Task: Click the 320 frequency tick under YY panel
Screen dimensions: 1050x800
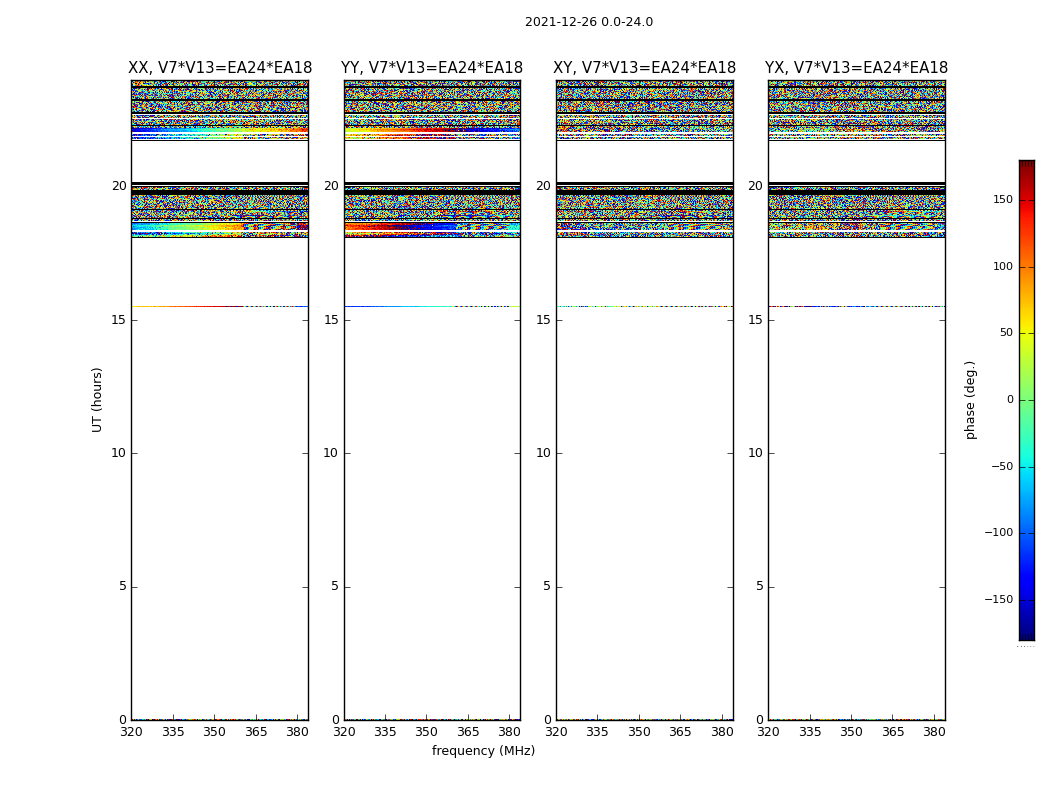Action: (x=344, y=732)
